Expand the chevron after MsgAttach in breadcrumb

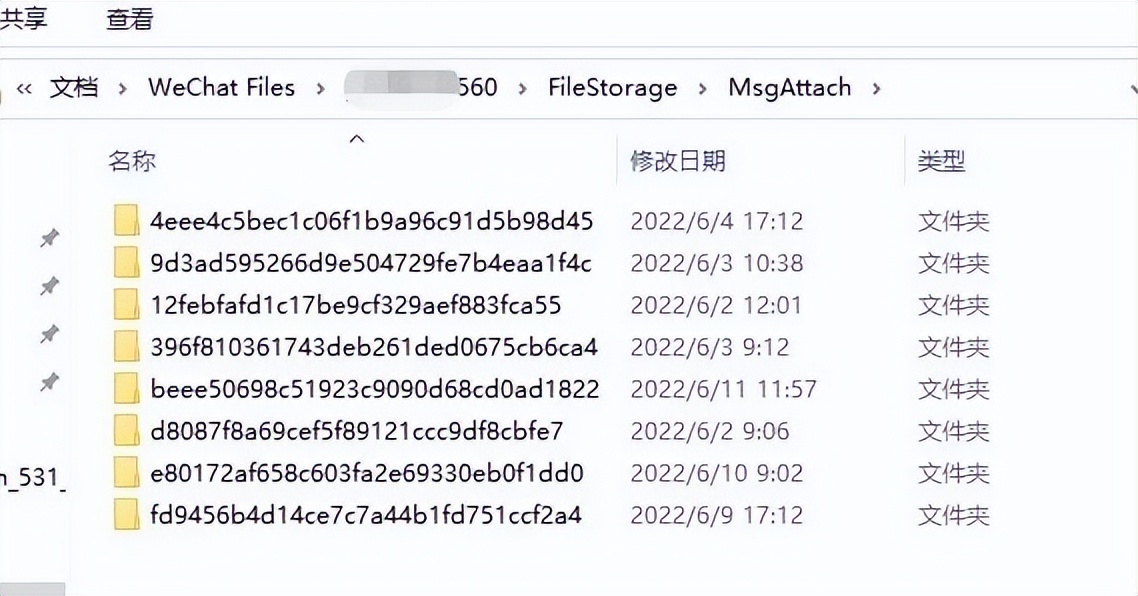pyautogui.click(x=876, y=88)
